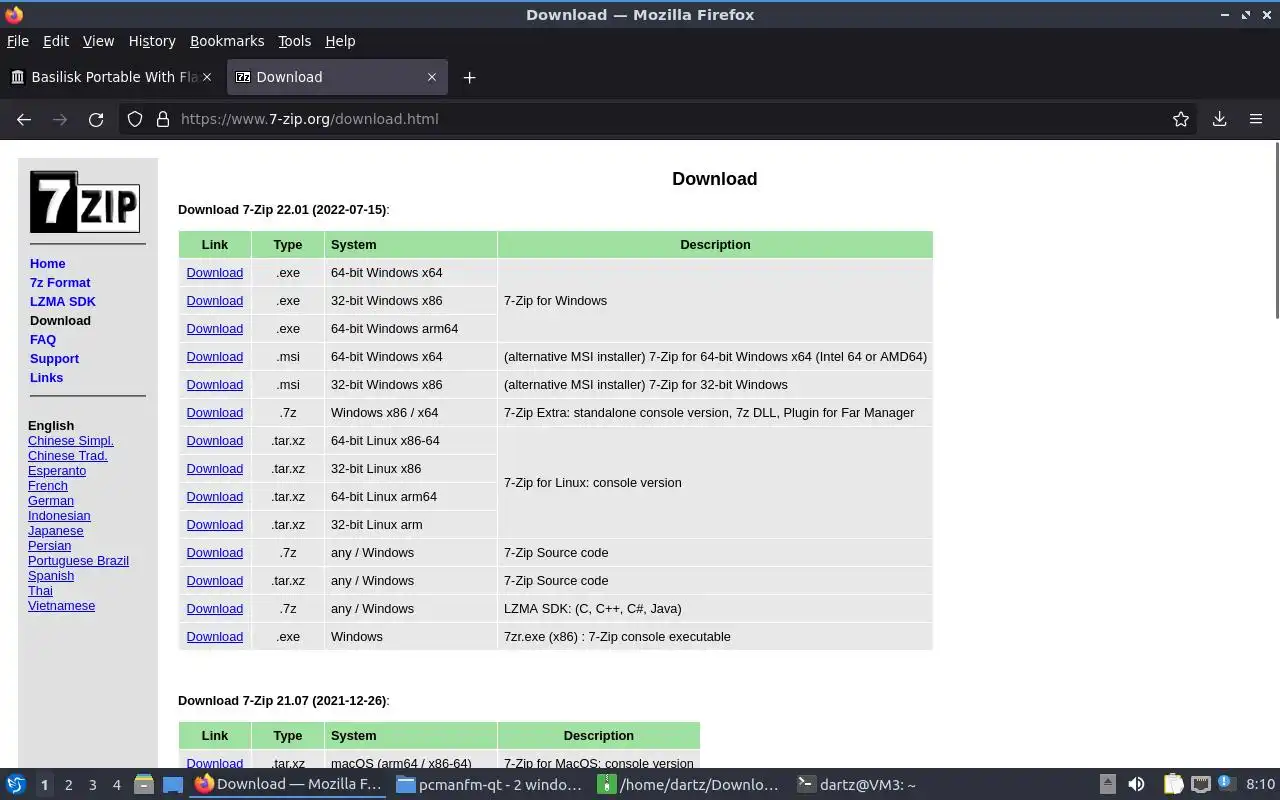
Task: Switch language to Vietnamese
Action: tap(61, 606)
